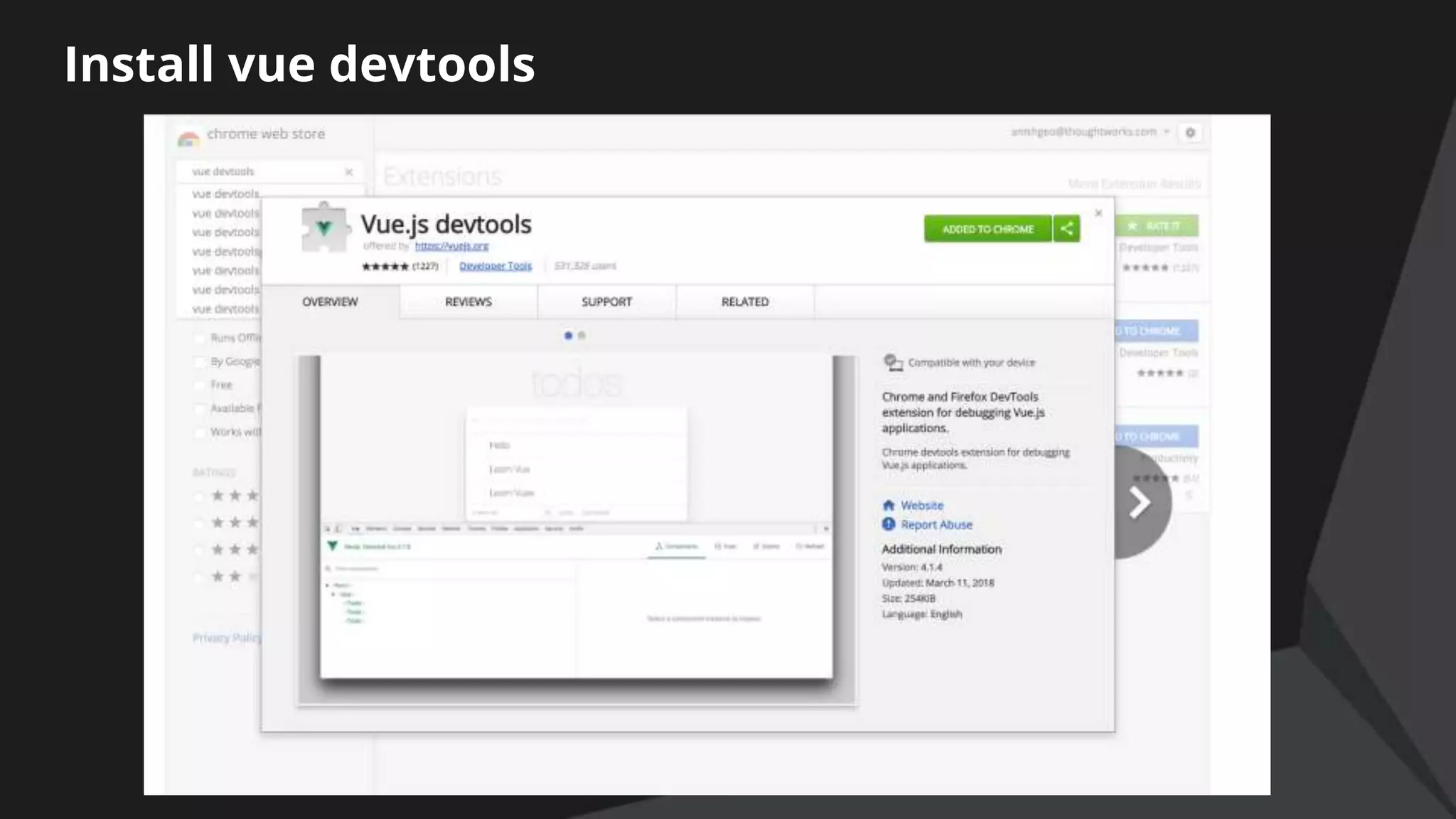Open the Privacy Policy link
Image resolution: width=1456 pixels, height=819 pixels.
point(227,638)
